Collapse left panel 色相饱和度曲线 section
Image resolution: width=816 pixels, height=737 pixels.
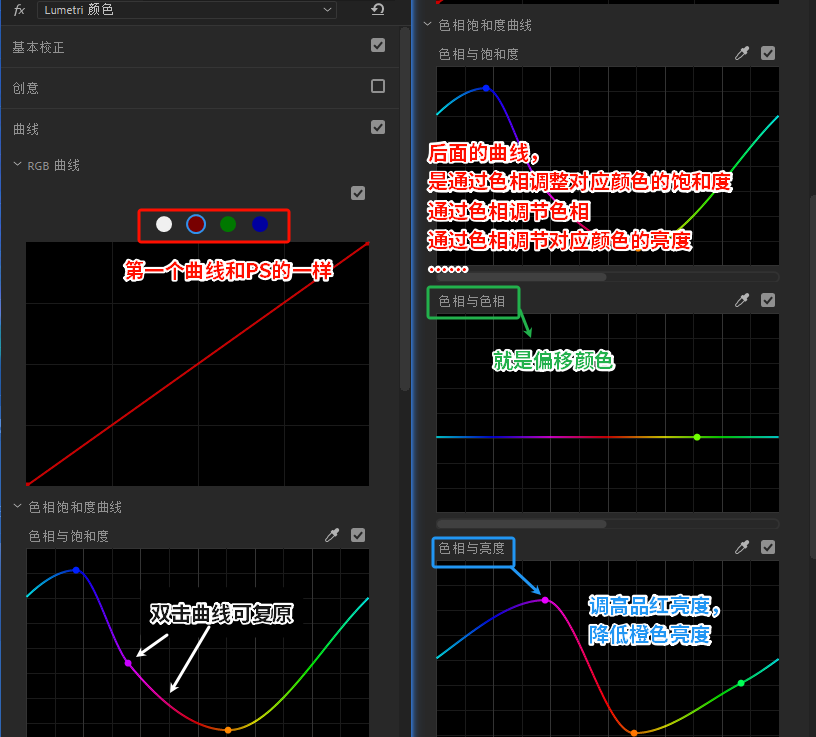pyautogui.click(x=17, y=506)
